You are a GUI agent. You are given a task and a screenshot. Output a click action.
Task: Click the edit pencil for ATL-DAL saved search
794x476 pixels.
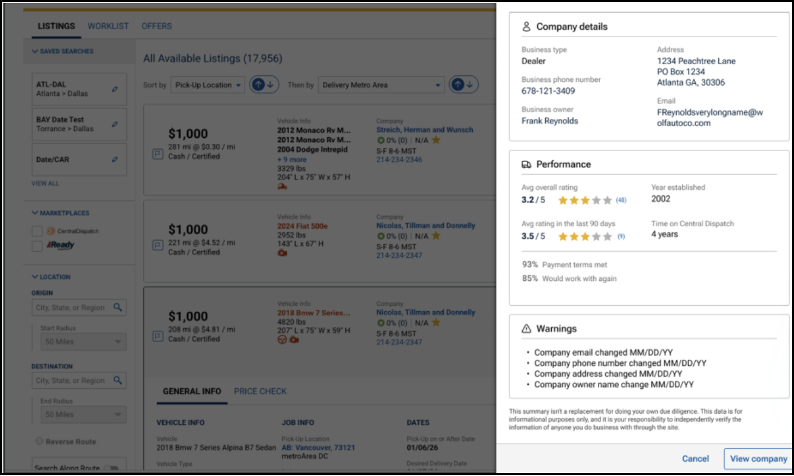click(x=115, y=90)
